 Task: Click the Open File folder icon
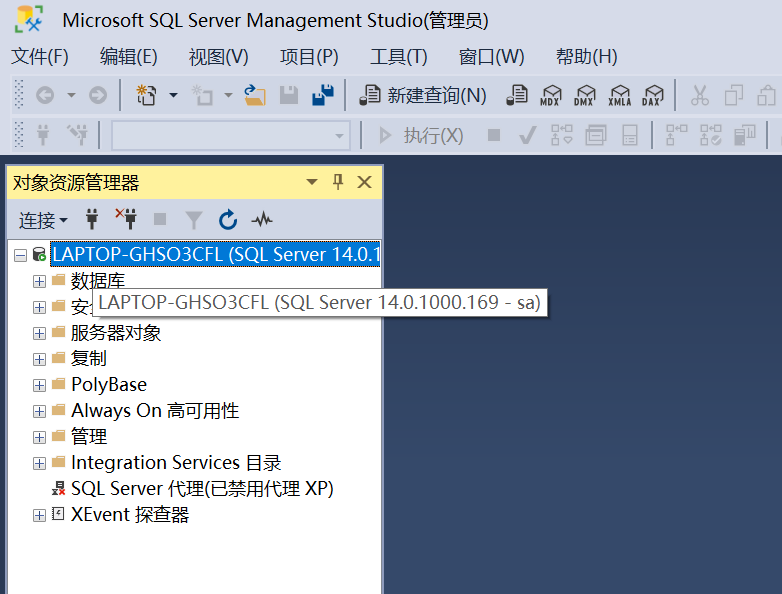point(255,95)
